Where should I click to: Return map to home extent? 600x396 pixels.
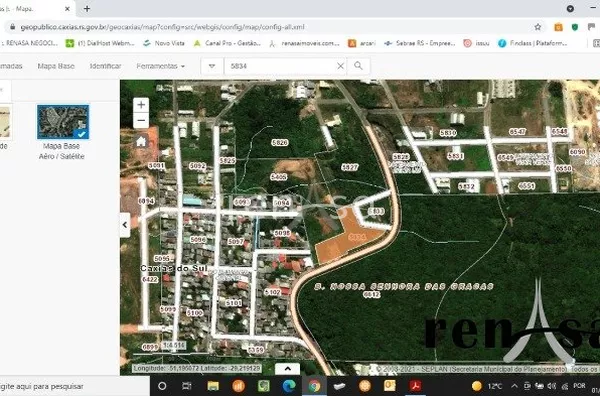click(x=141, y=142)
